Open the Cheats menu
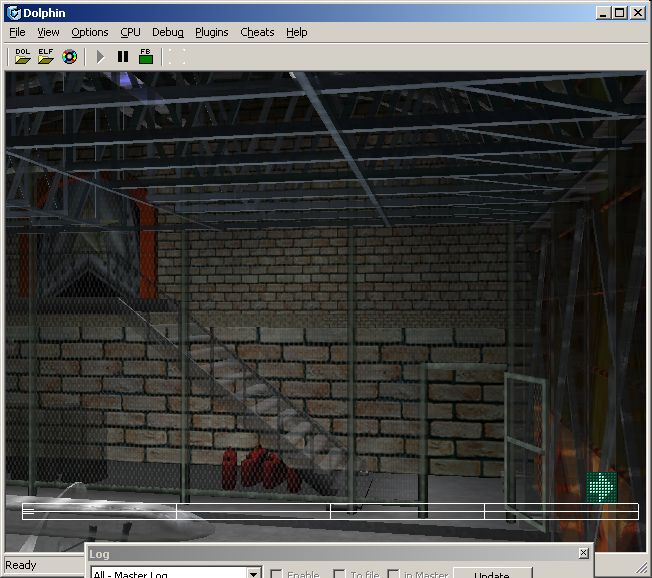The width and height of the screenshot is (652, 578). pyautogui.click(x=257, y=32)
